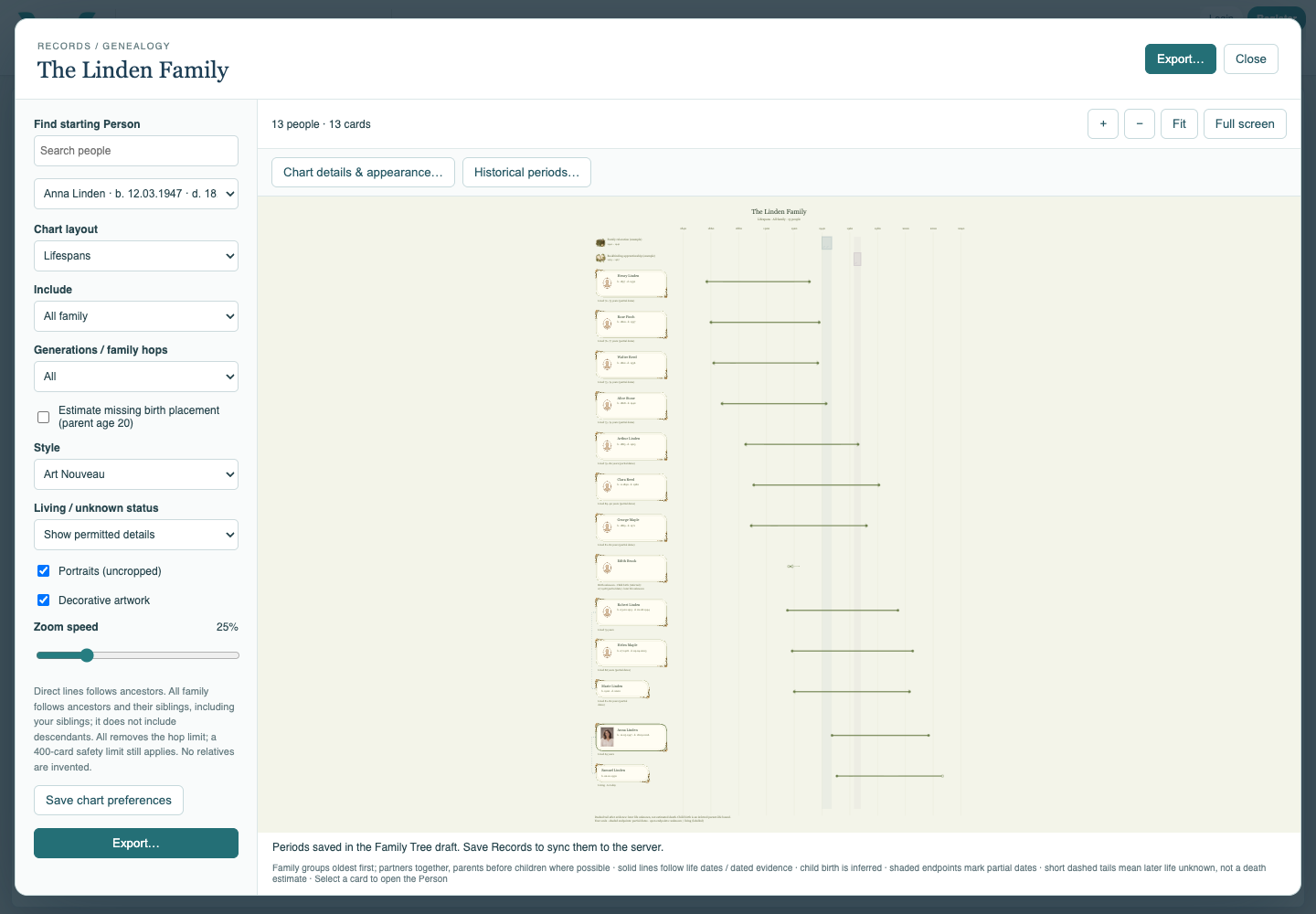Adjust the Zoom speed slider
The image size is (1316, 914).
pyautogui.click(x=137, y=655)
